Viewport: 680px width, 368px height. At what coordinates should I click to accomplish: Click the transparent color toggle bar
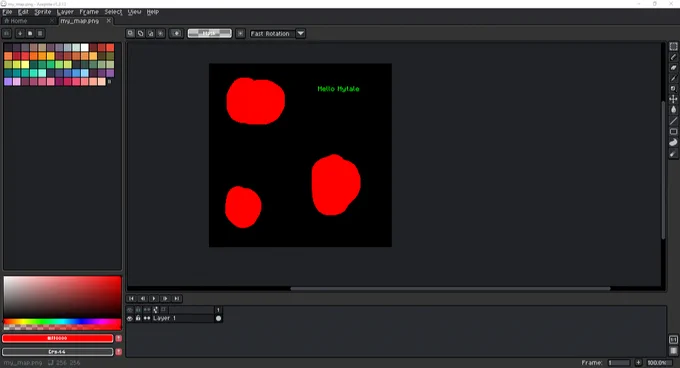click(x=209, y=33)
